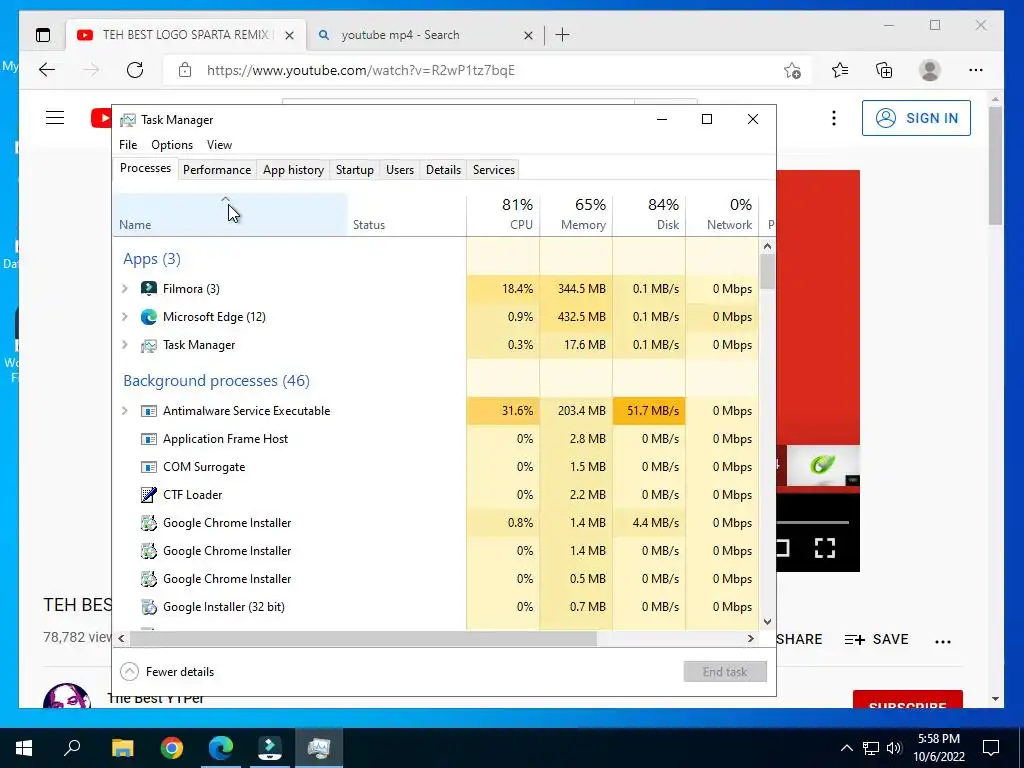The width and height of the screenshot is (1024, 768).
Task: Open more actions under the video
Action: (942, 641)
